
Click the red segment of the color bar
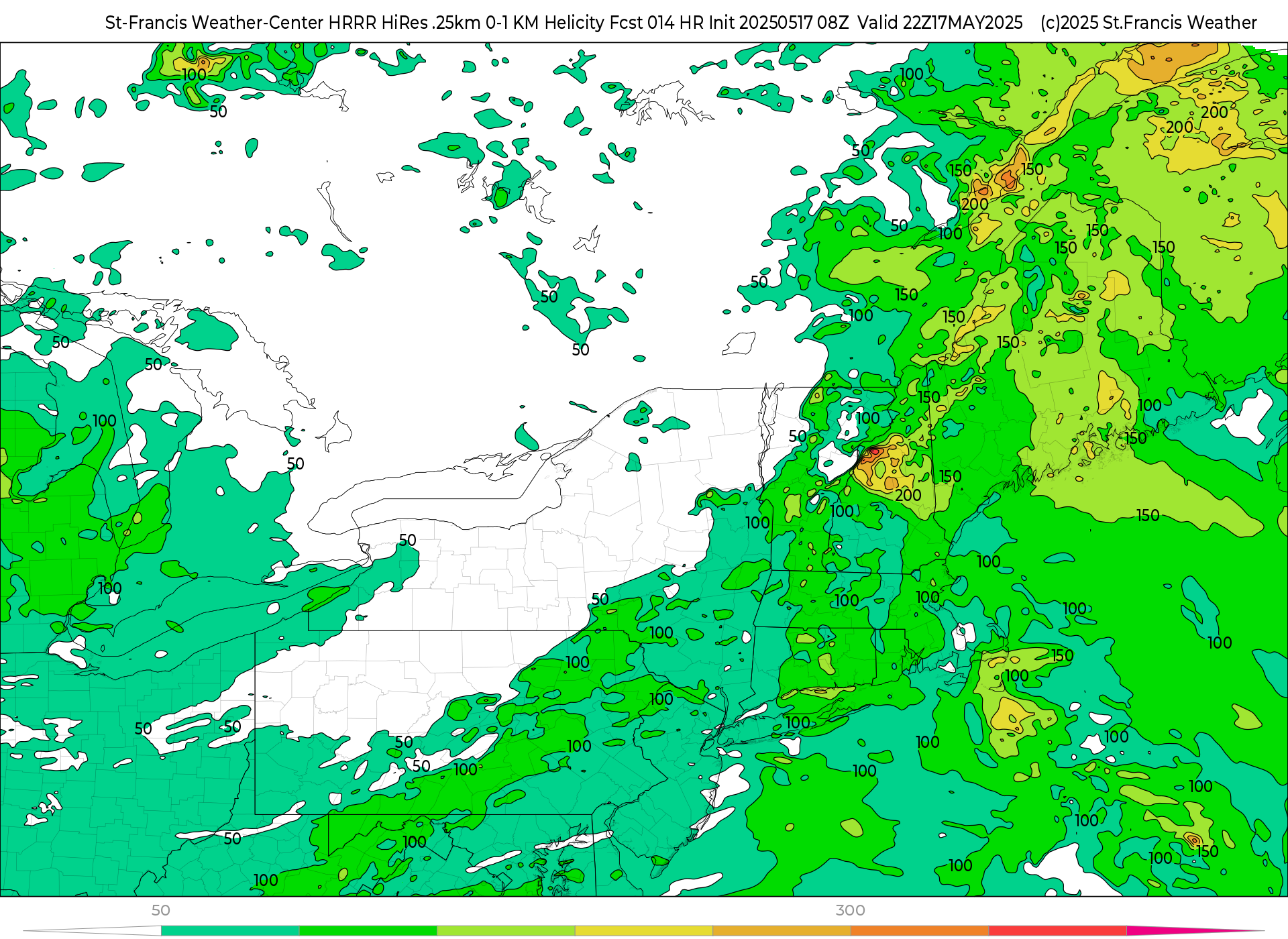(x=1058, y=931)
